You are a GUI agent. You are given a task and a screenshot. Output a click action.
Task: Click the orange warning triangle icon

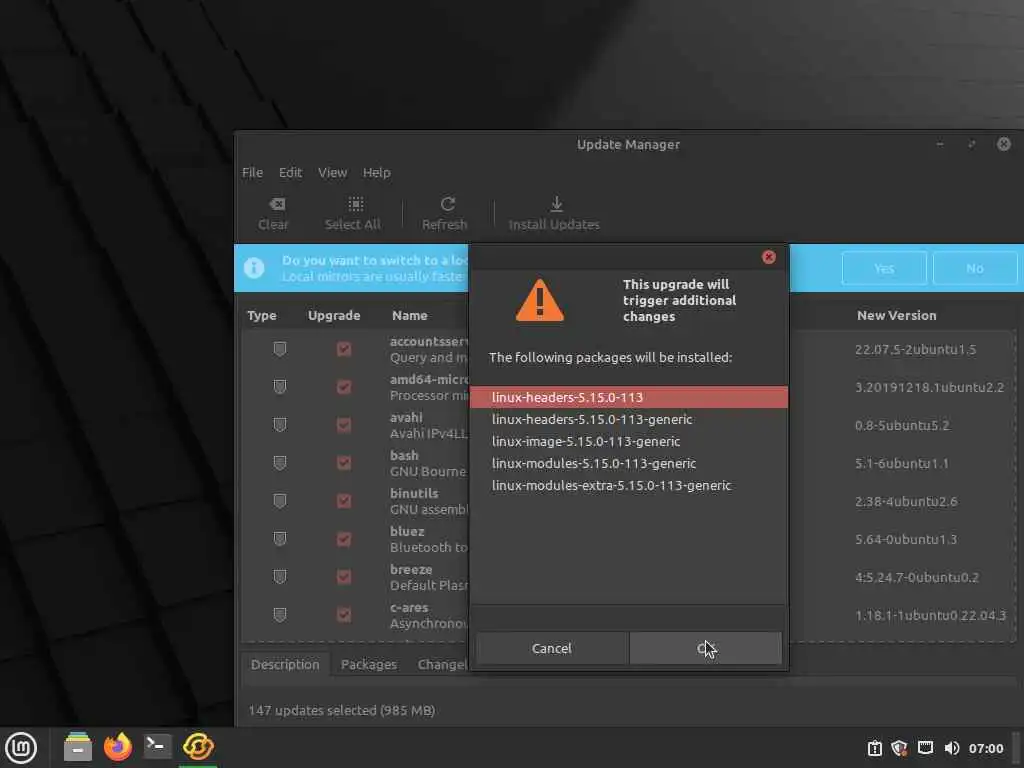(539, 300)
